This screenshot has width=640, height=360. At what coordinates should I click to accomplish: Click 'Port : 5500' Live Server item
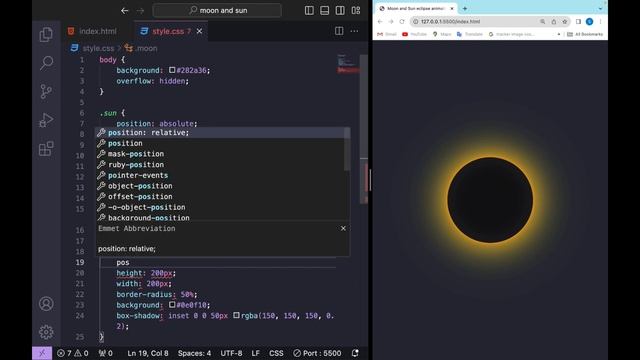317,353
